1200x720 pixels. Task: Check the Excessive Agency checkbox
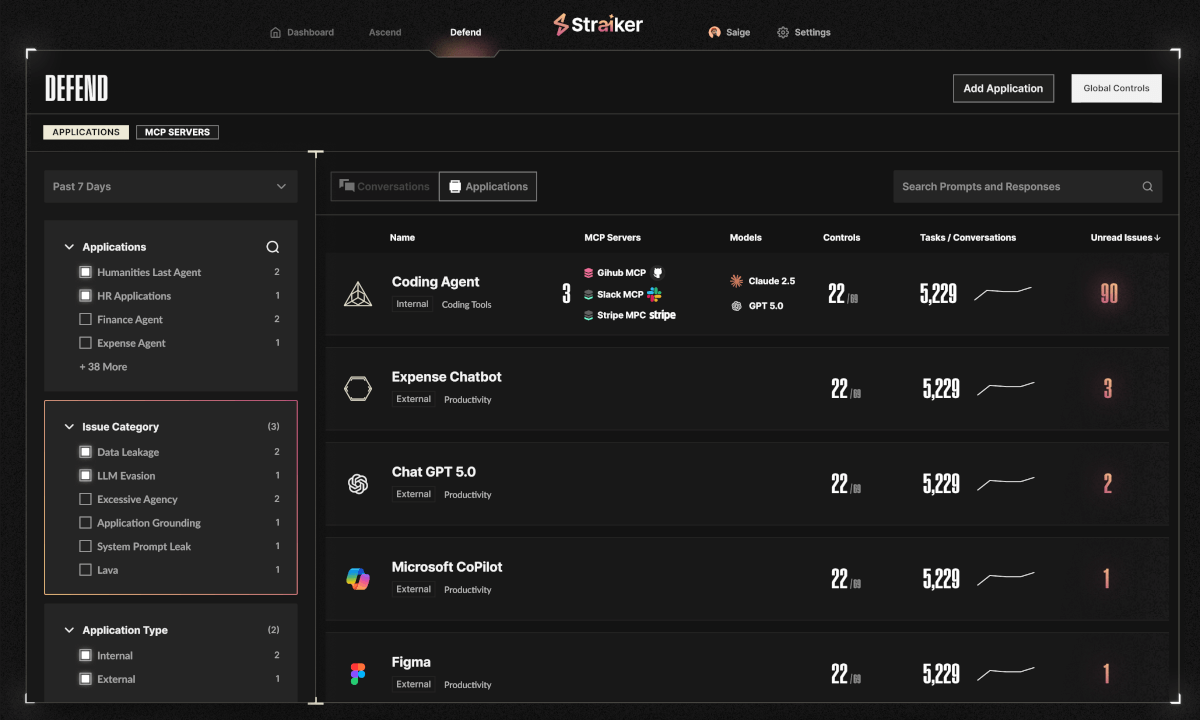point(85,499)
